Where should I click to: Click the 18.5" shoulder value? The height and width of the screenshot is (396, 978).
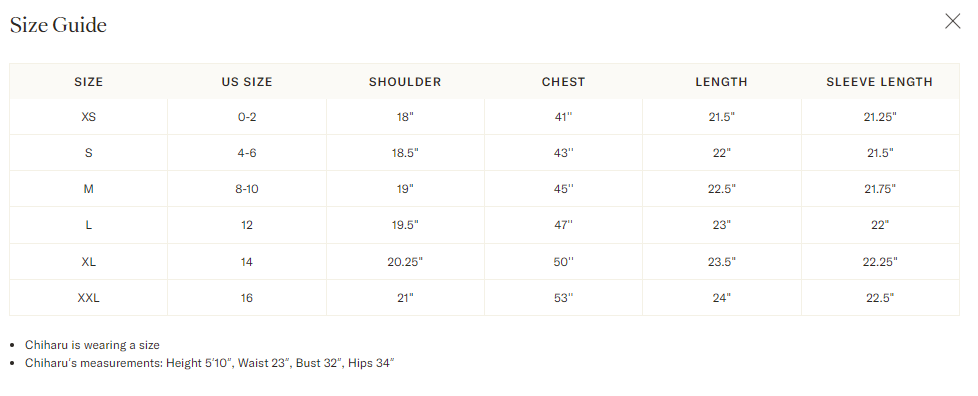point(405,153)
